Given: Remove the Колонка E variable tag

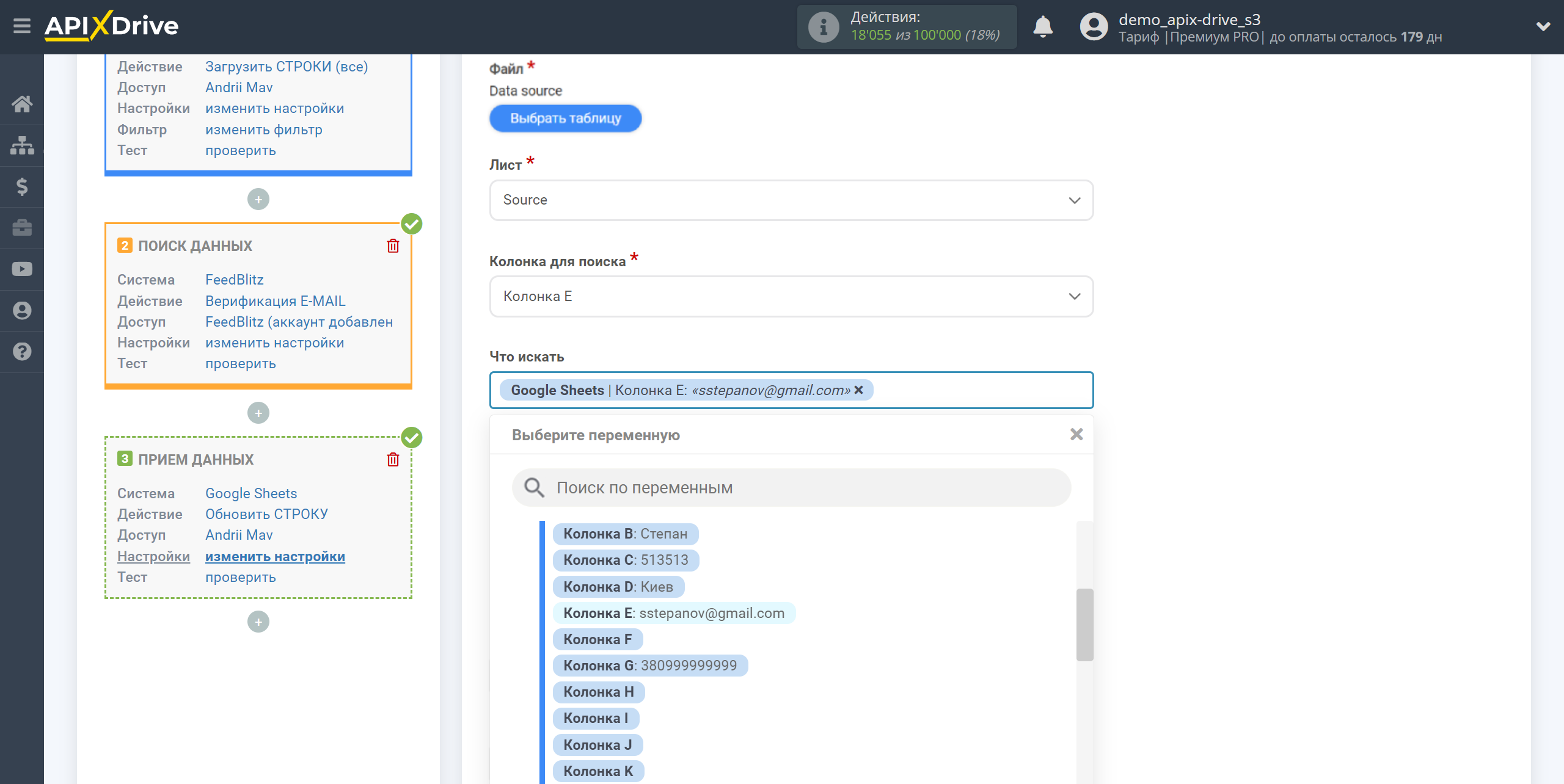Looking at the screenshot, I should point(858,390).
